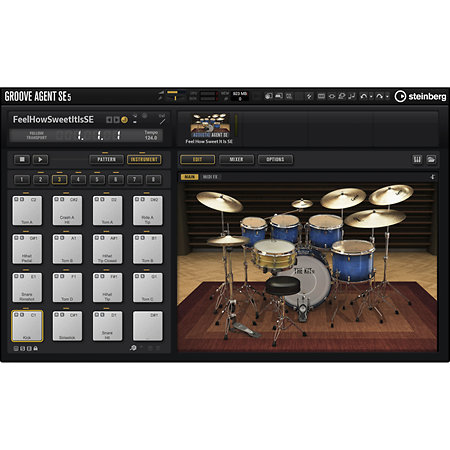The height and width of the screenshot is (450, 450).
Task: Select pad group 3
Action: click(59, 180)
